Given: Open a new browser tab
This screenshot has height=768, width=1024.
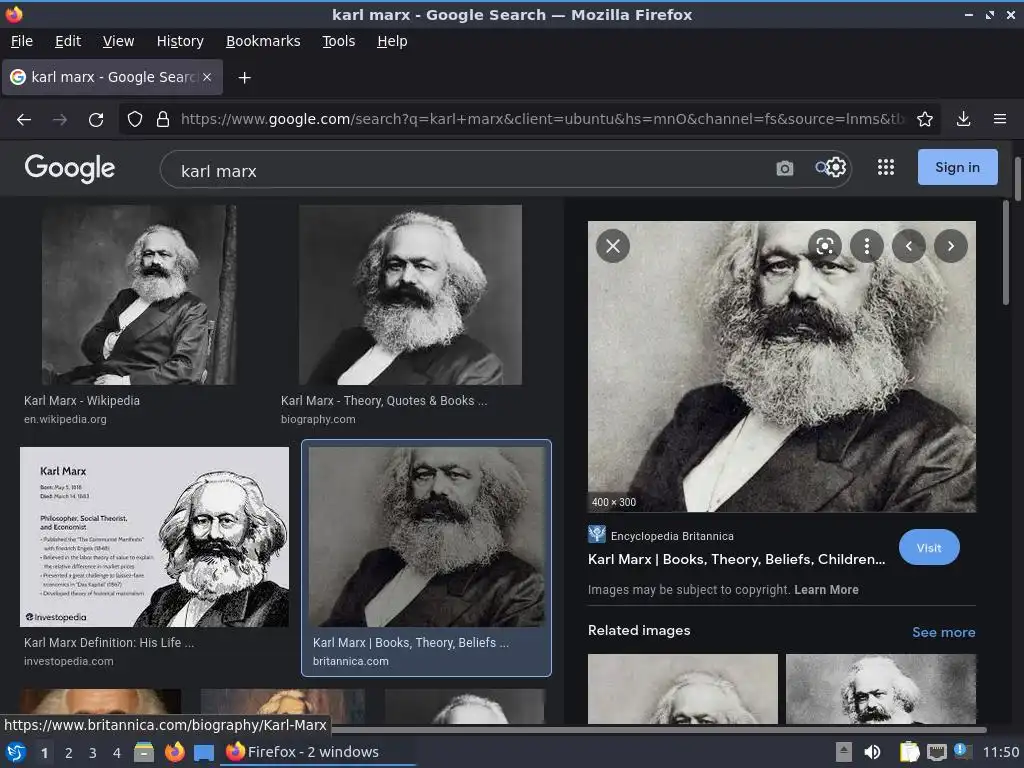Looking at the screenshot, I should [x=244, y=78].
